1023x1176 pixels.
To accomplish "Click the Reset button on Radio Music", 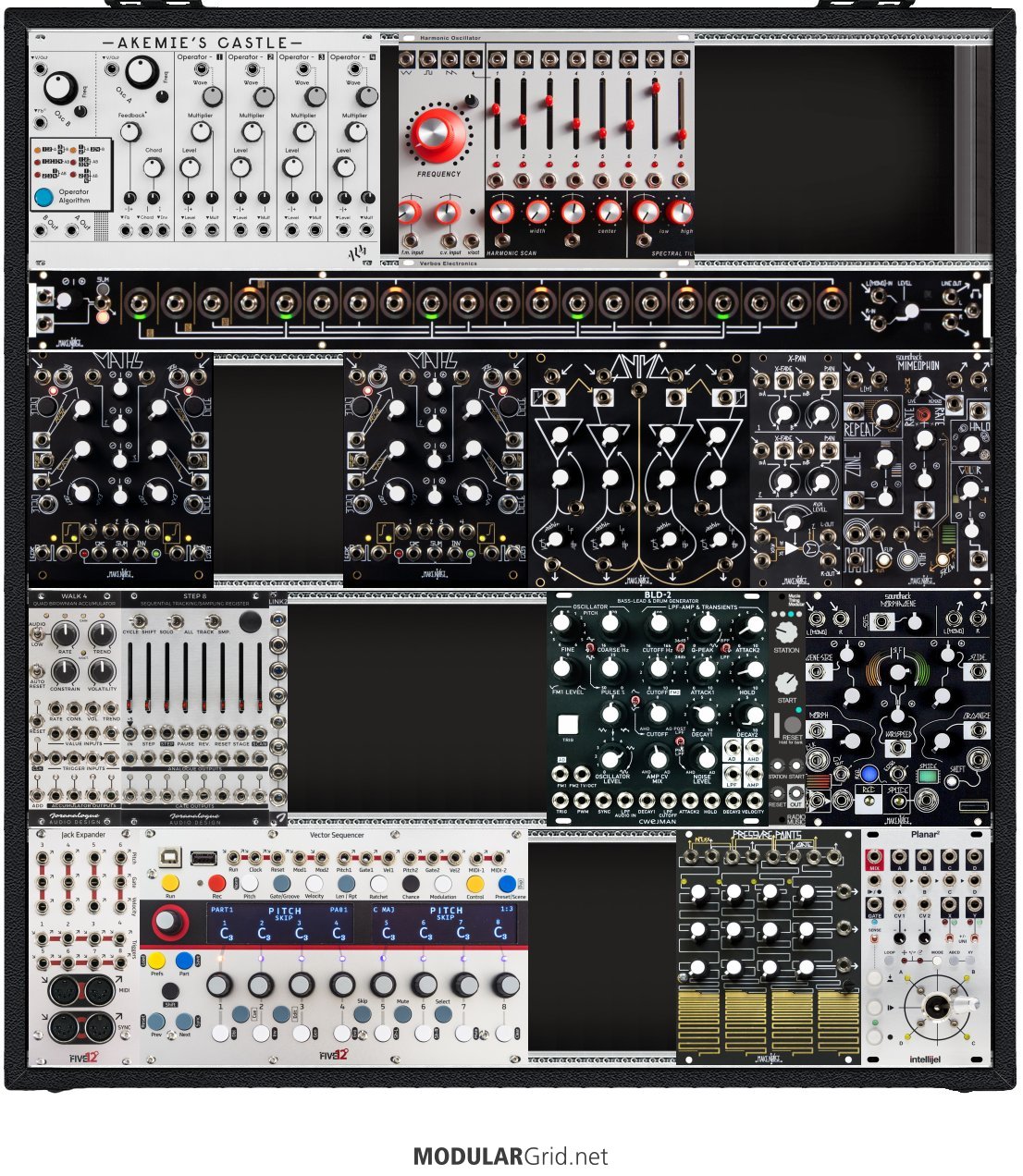I will 792,724.
